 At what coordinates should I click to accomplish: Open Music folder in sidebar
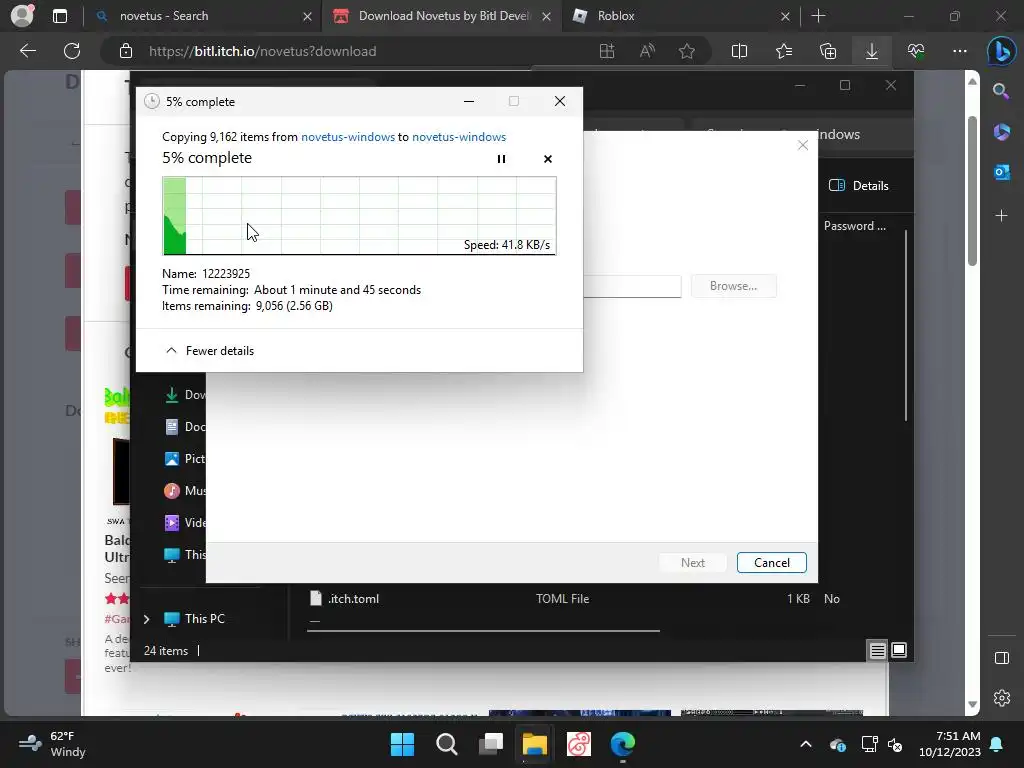click(184, 490)
